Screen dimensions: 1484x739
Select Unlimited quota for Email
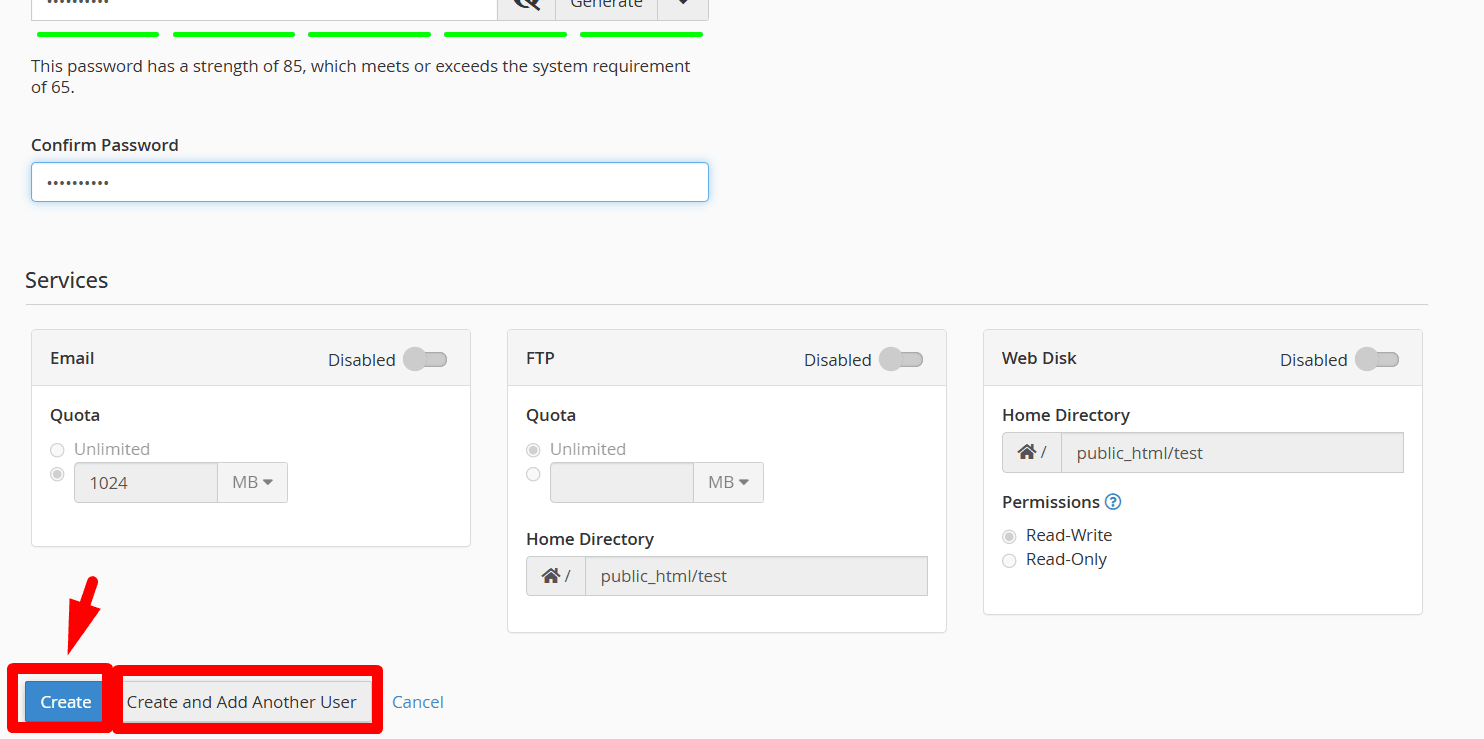coord(57,450)
